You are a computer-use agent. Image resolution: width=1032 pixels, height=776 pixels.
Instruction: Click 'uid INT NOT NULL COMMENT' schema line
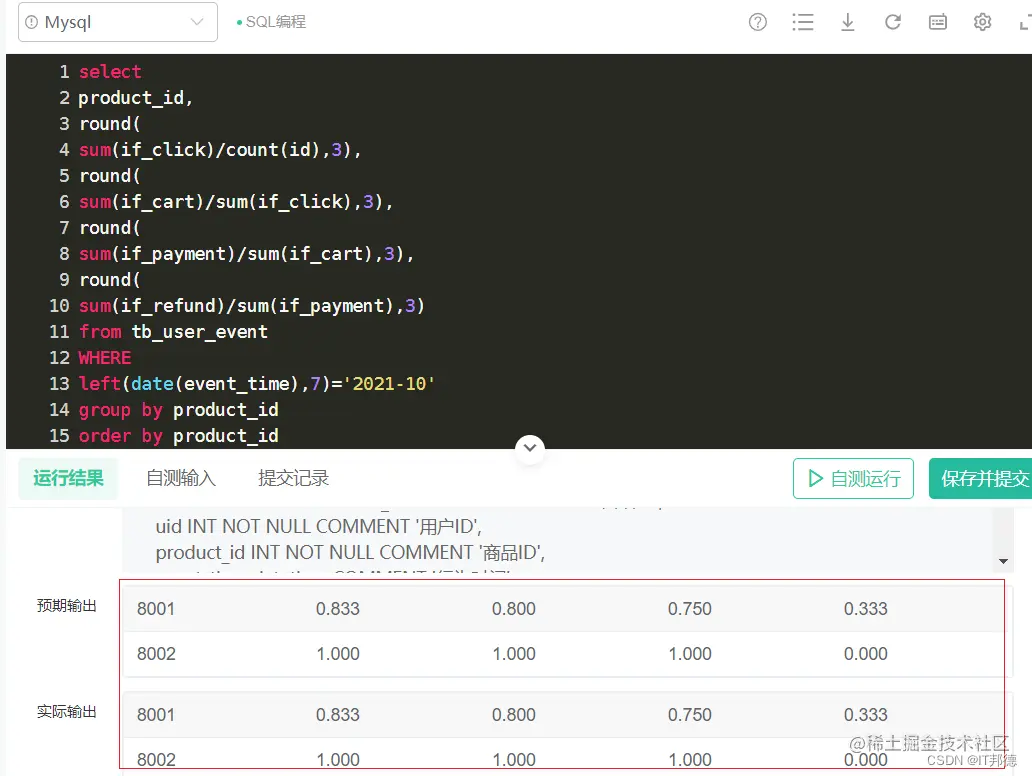point(319,527)
